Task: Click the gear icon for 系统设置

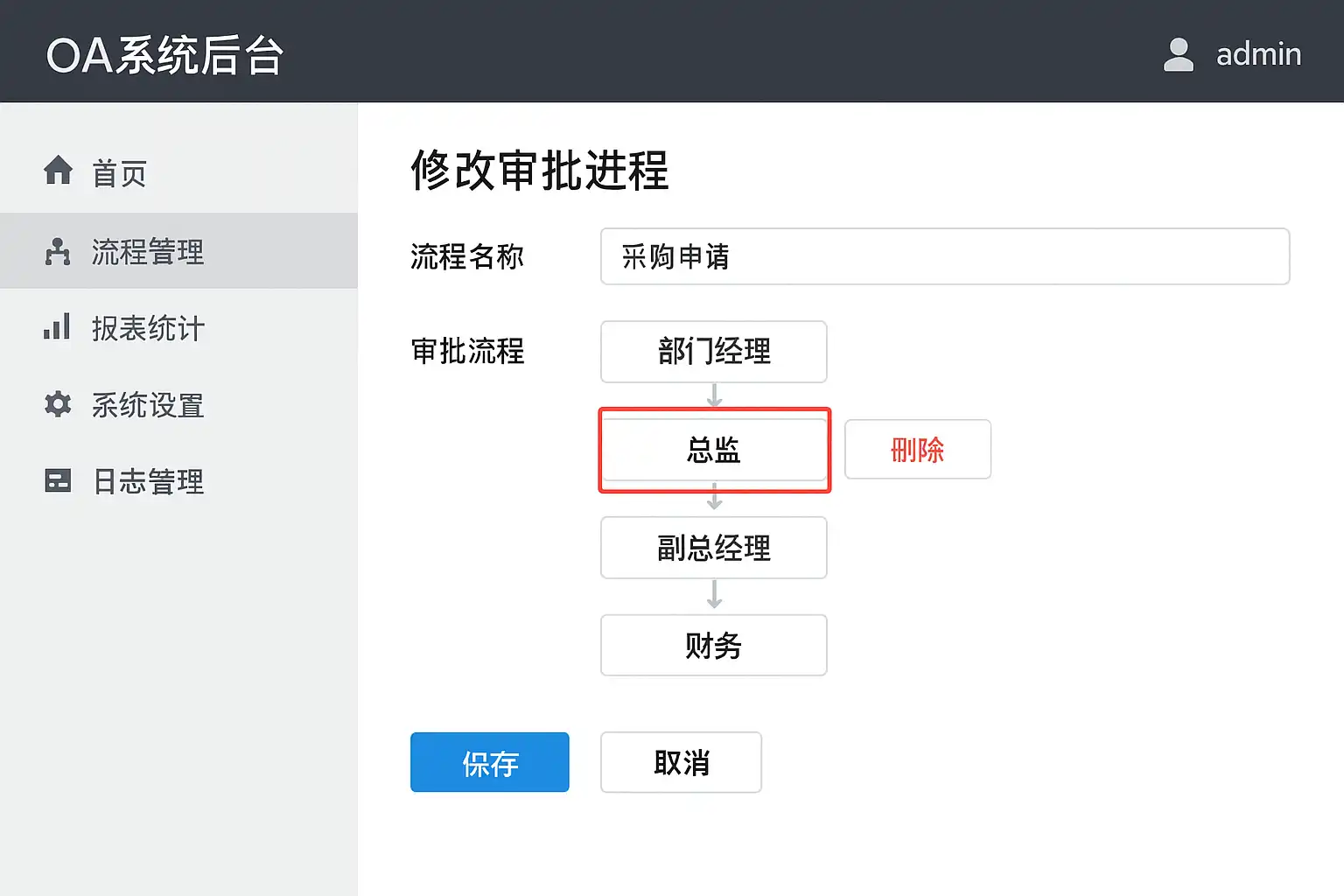Action: point(58,404)
